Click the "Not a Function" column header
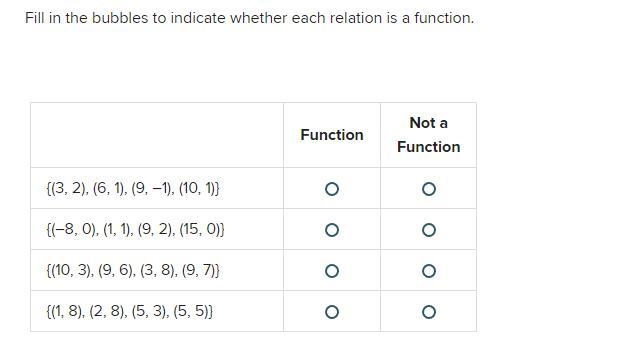Image resolution: width=620 pixels, height=362 pixels. (429, 135)
